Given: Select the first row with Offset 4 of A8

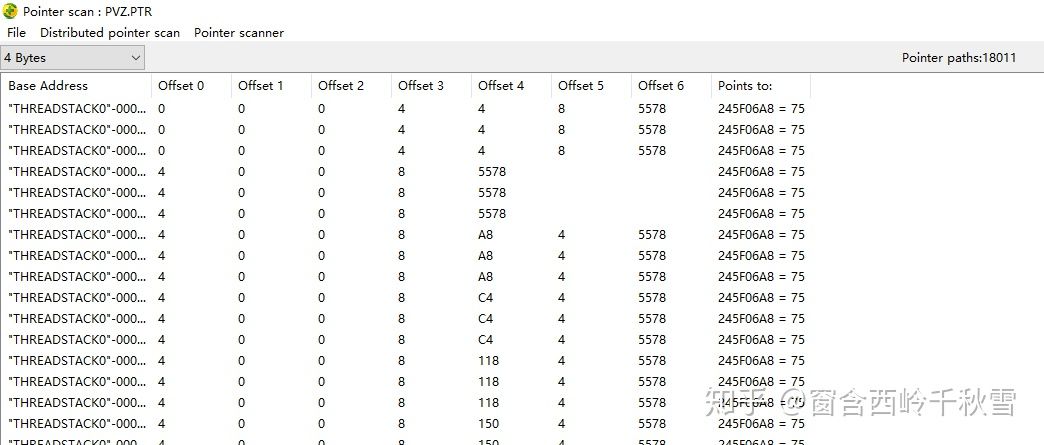Looking at the screenshot, I should click(406, 234).
